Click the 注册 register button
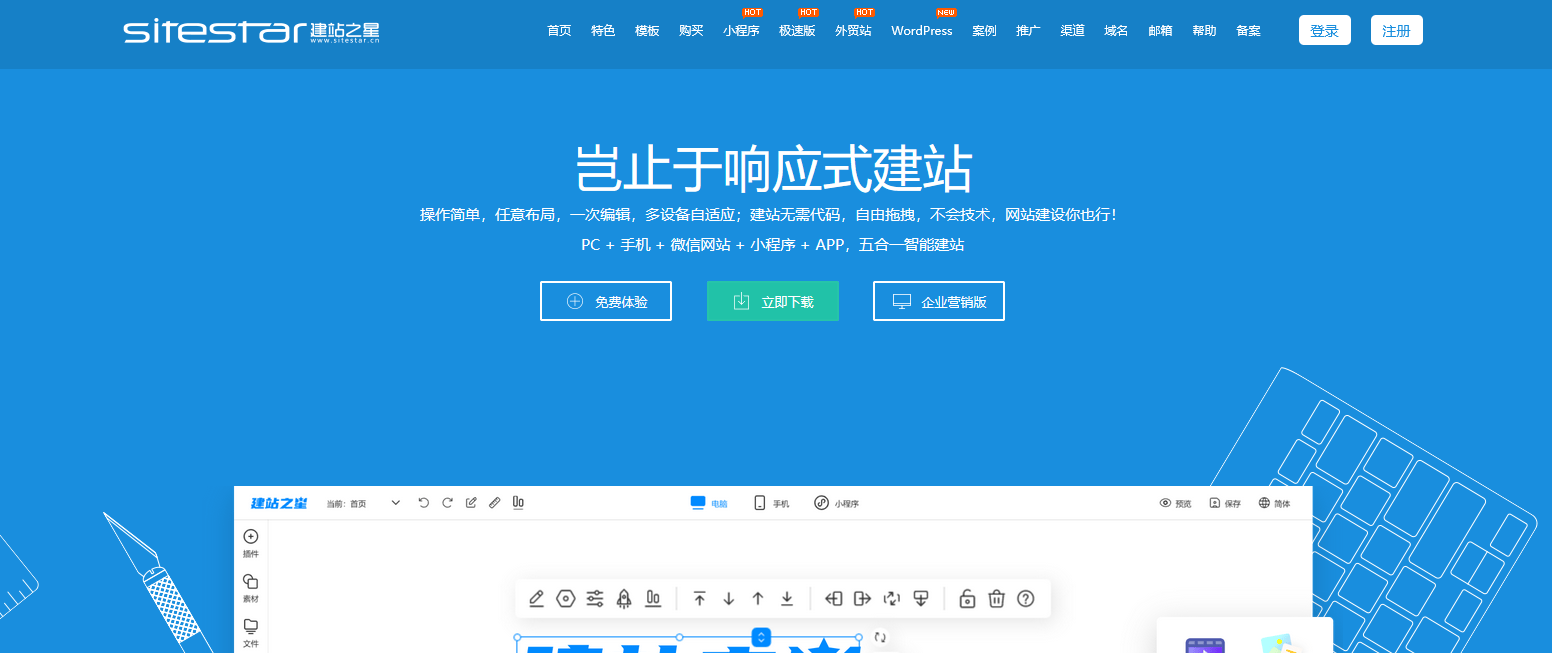The width and height of the screenshot is (1552, 653). coord(1397,31)
